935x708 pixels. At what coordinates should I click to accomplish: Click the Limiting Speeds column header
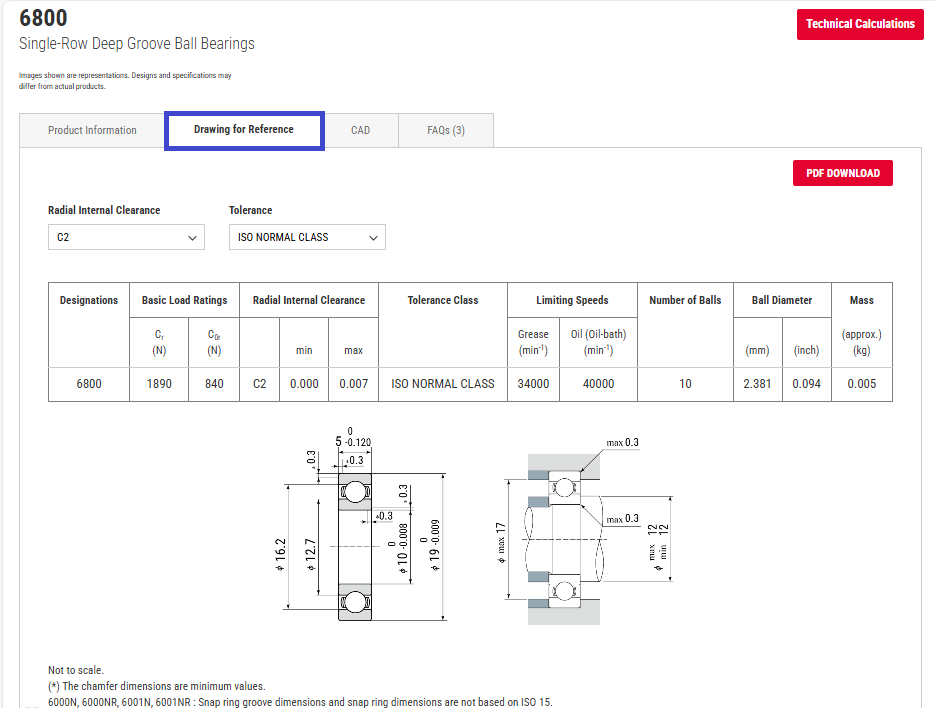coord(572,300)
